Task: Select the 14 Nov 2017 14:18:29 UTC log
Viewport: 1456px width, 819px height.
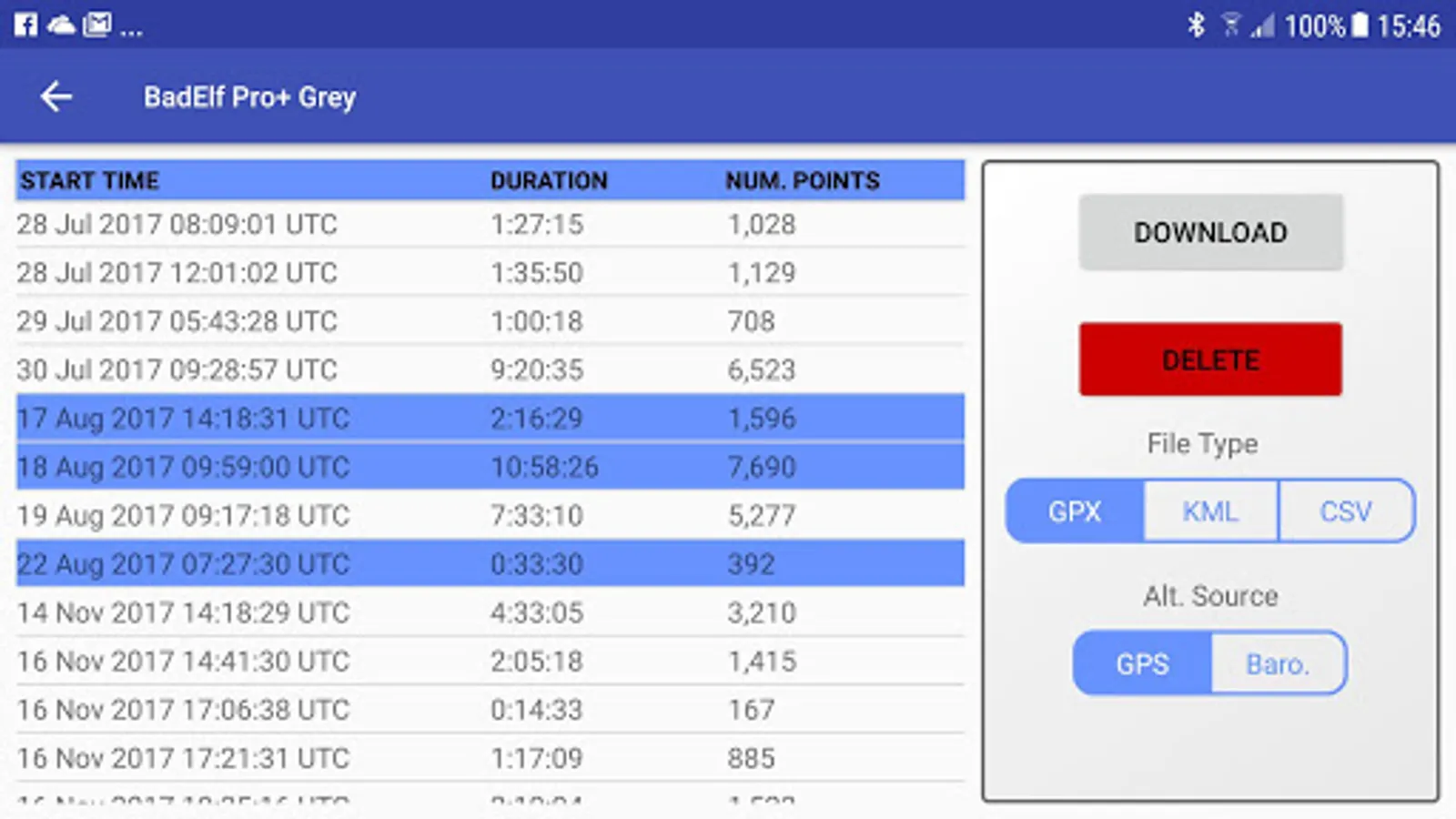Action: pos(490,612)
